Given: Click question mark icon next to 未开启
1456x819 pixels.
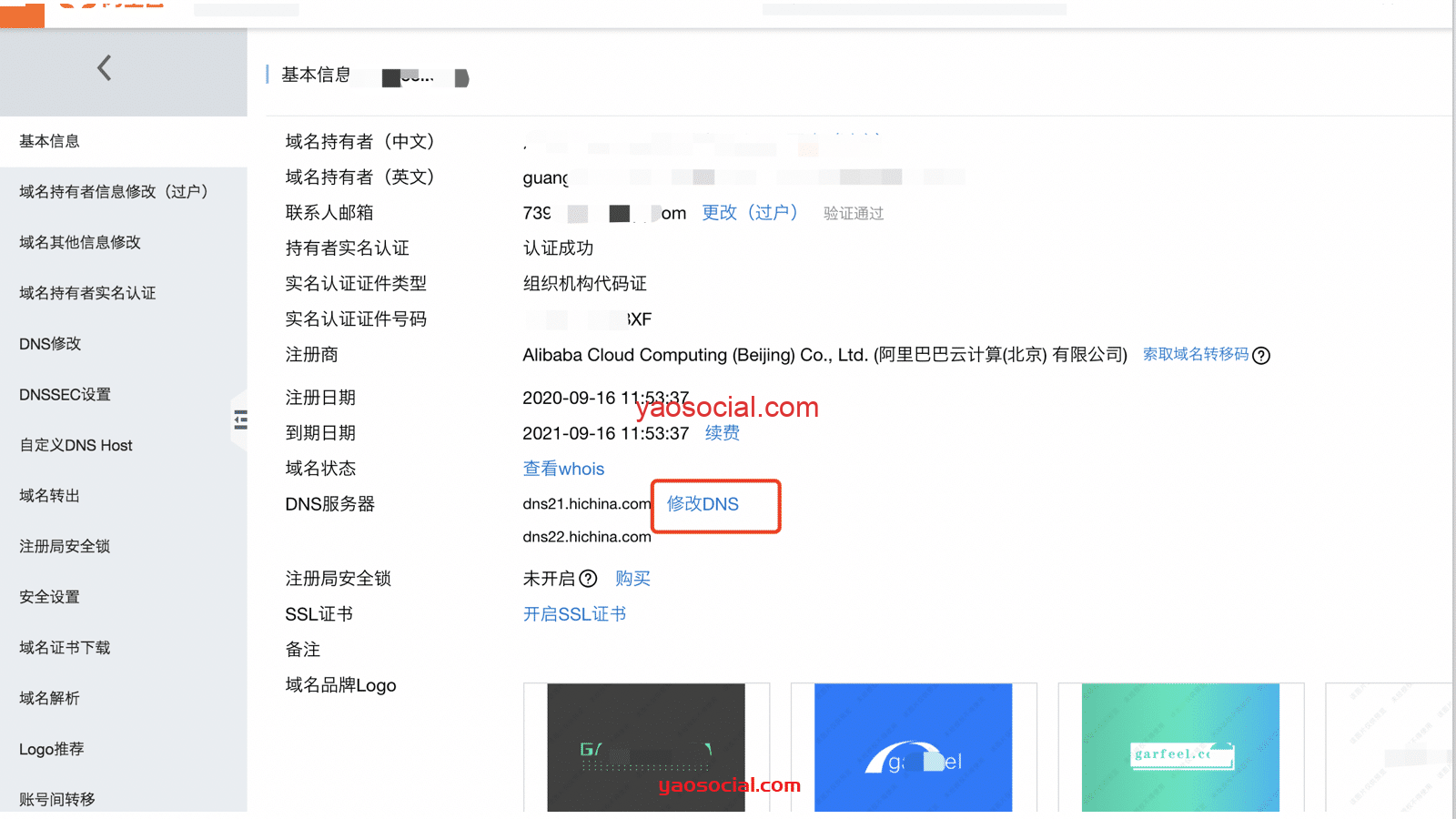Looking at the screenshot, I should tap(588, 579).
